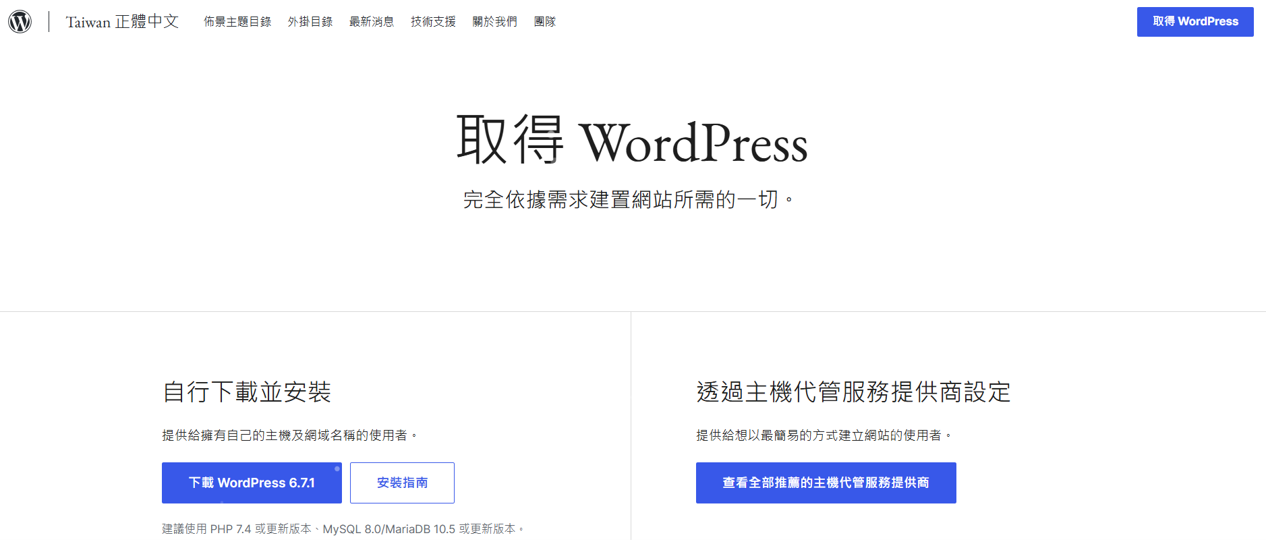Click the 取得 WordPress header button
Viewport: 1266px width, 540px height.
point(1195,21)
